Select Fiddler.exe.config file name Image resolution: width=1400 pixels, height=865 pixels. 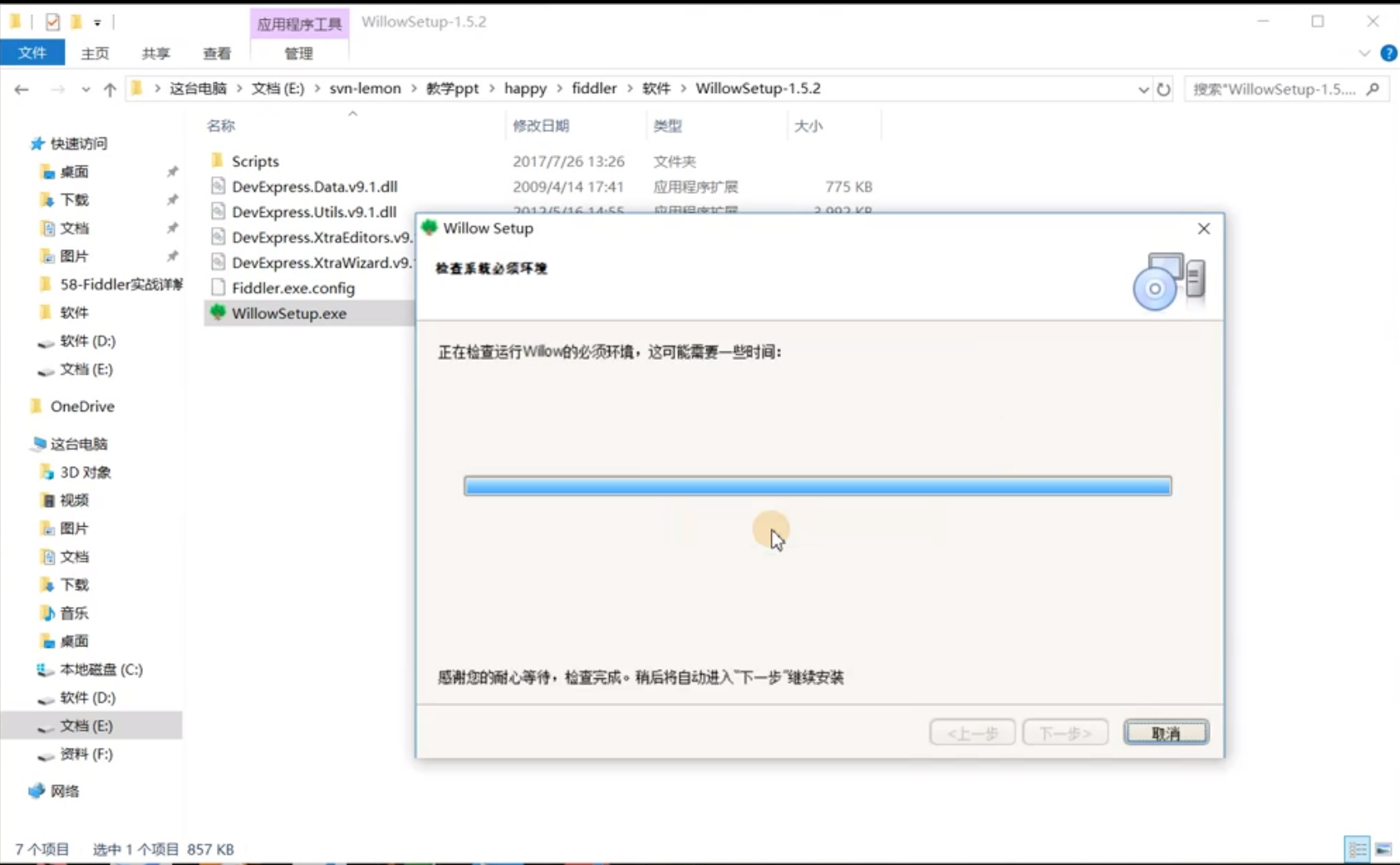click(x=293, y=288)
